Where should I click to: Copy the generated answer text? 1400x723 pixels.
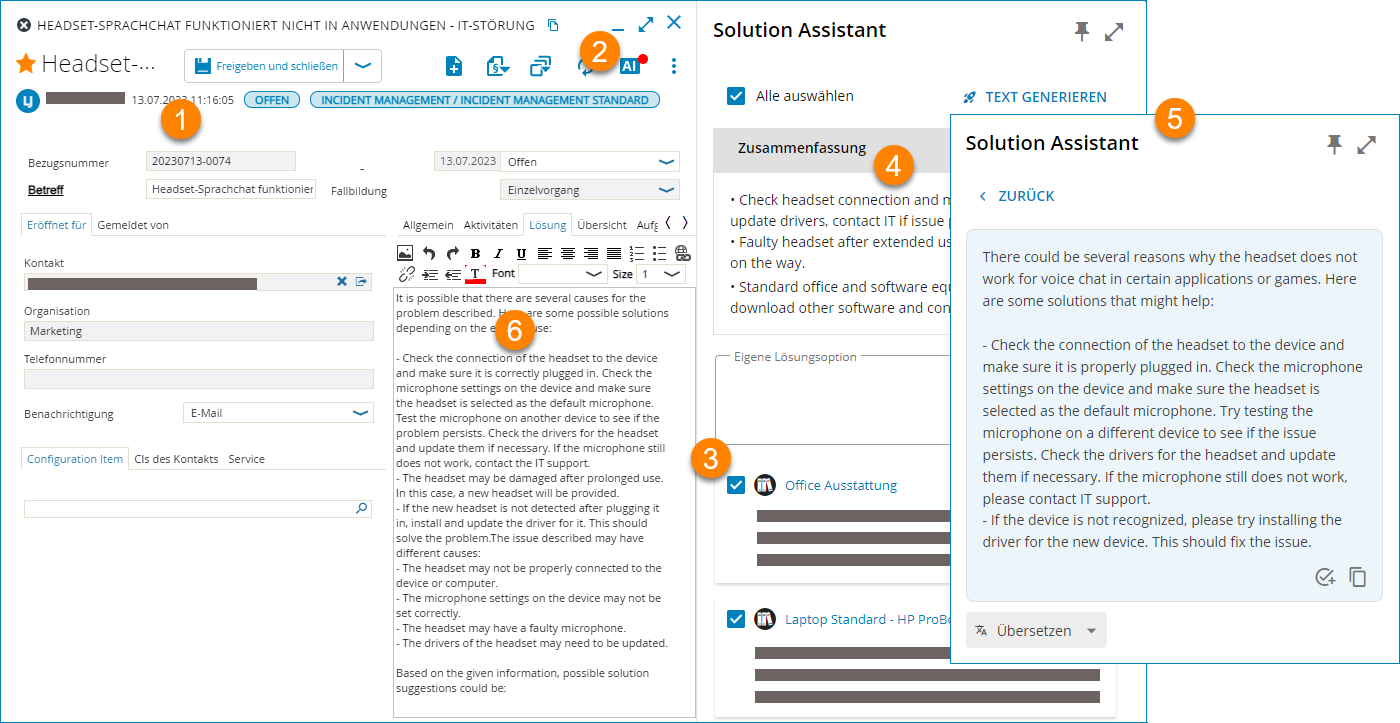1358,577
